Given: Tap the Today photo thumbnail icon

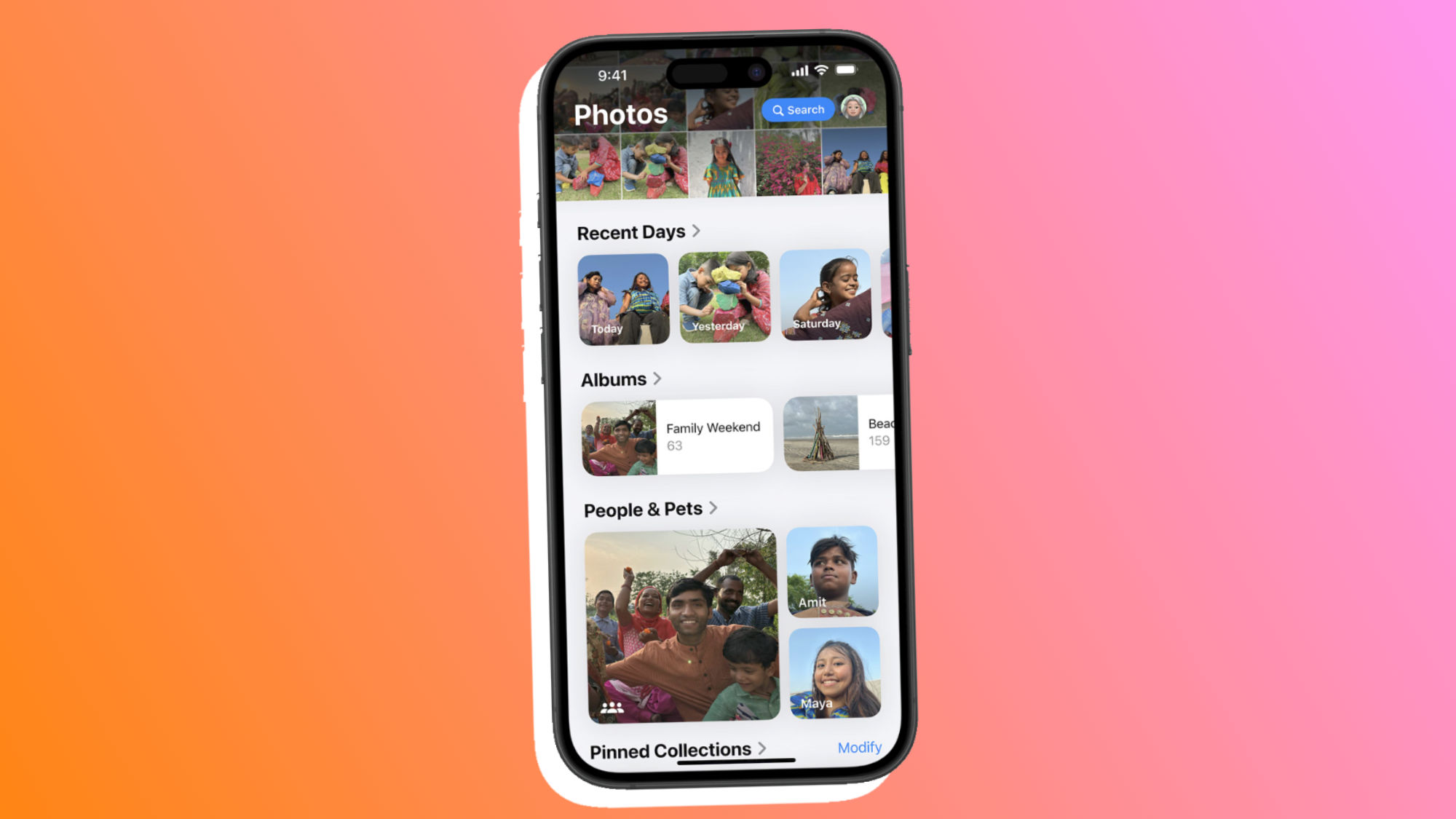Looking at the screenshot, I should [x=622, y=296].
